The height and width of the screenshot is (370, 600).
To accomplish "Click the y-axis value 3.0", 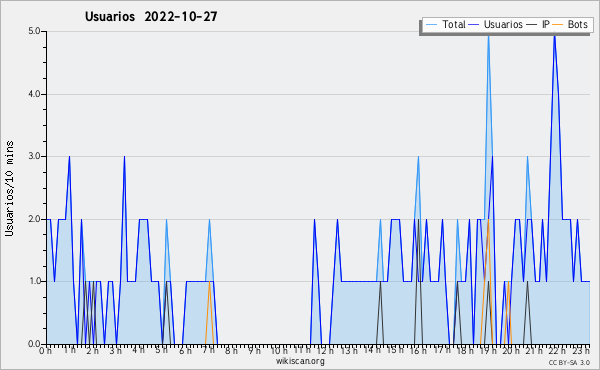I will click(x=34, y=156).
